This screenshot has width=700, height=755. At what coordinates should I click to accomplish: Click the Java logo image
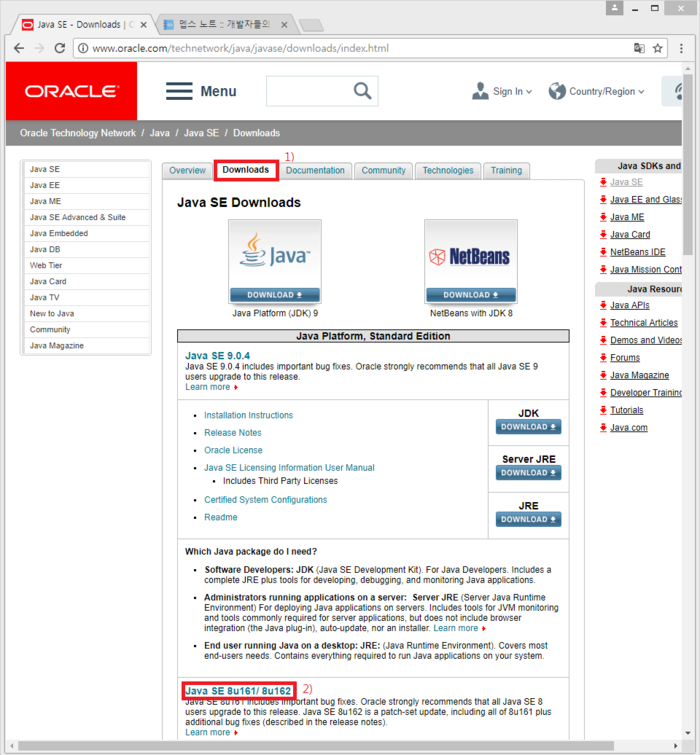click(275, 255)
